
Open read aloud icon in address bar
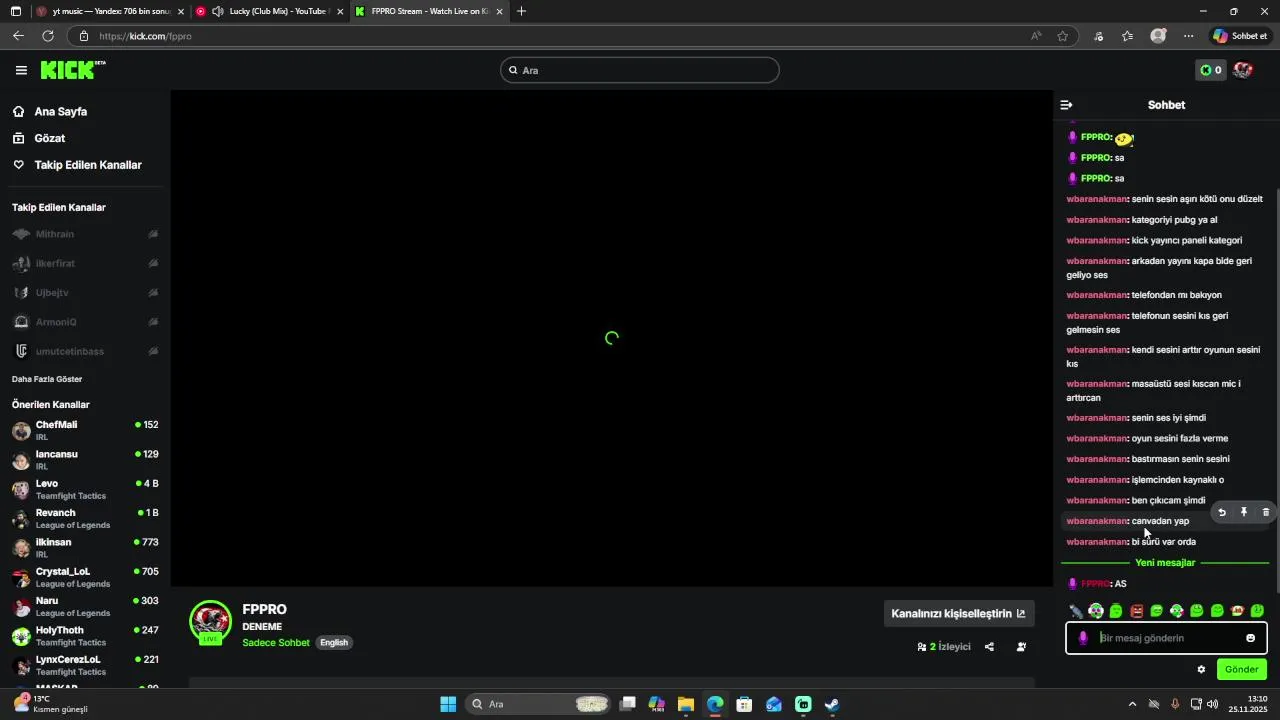[x=1036, y=36]
